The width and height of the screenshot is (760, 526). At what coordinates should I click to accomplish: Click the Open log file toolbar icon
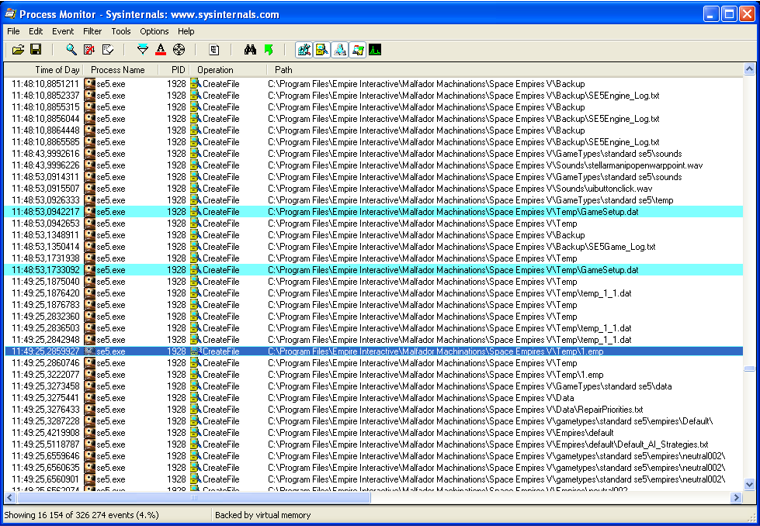(17, 49)
